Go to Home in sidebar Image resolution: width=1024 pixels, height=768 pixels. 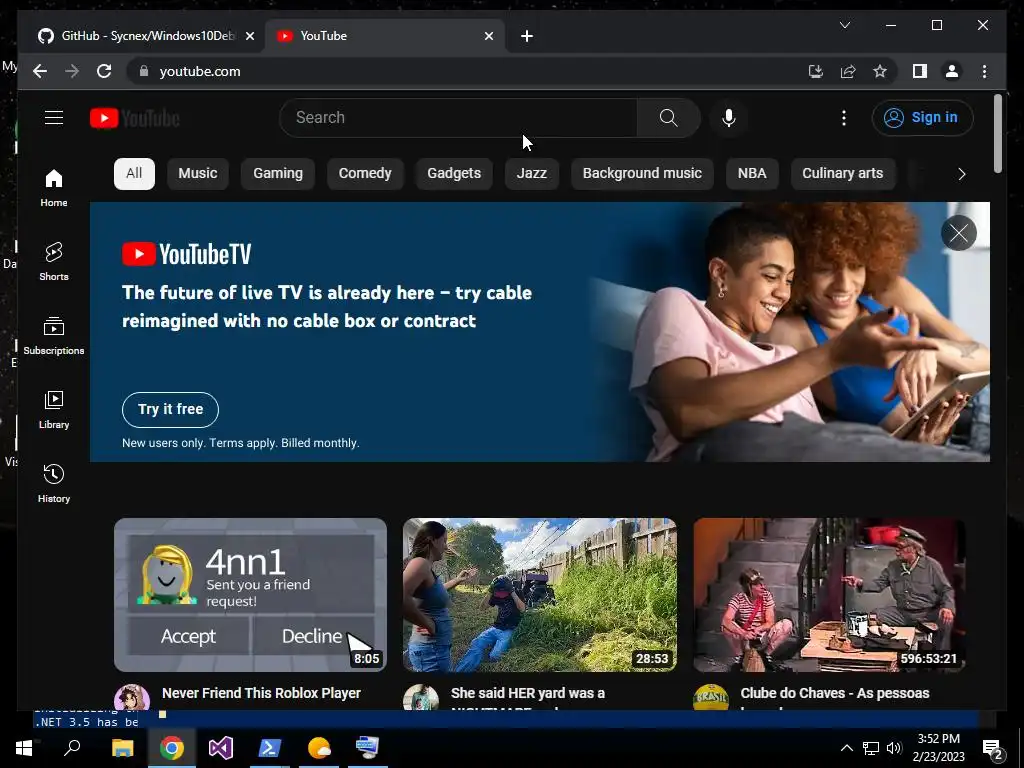pos(54,188)
